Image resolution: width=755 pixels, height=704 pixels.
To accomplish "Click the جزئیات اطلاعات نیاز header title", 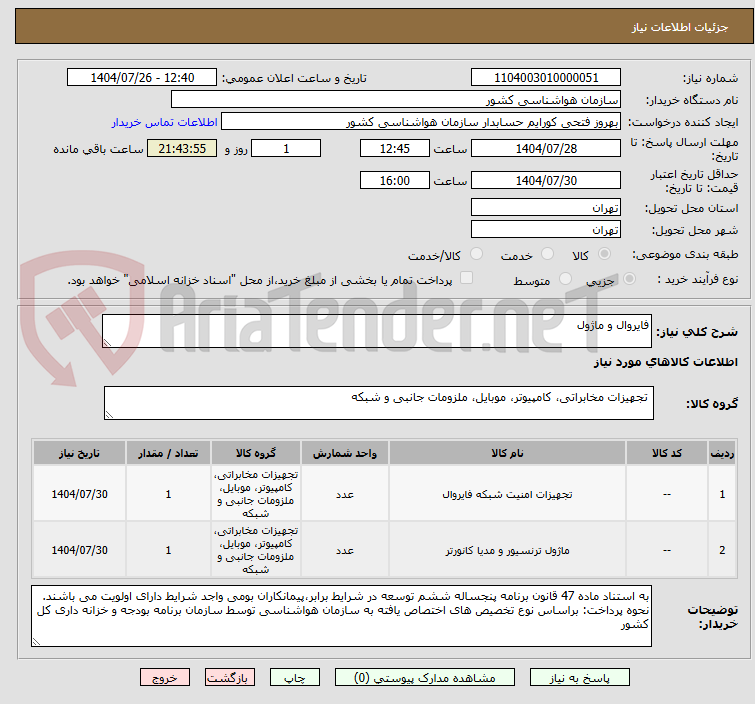I will pos(679,27).
